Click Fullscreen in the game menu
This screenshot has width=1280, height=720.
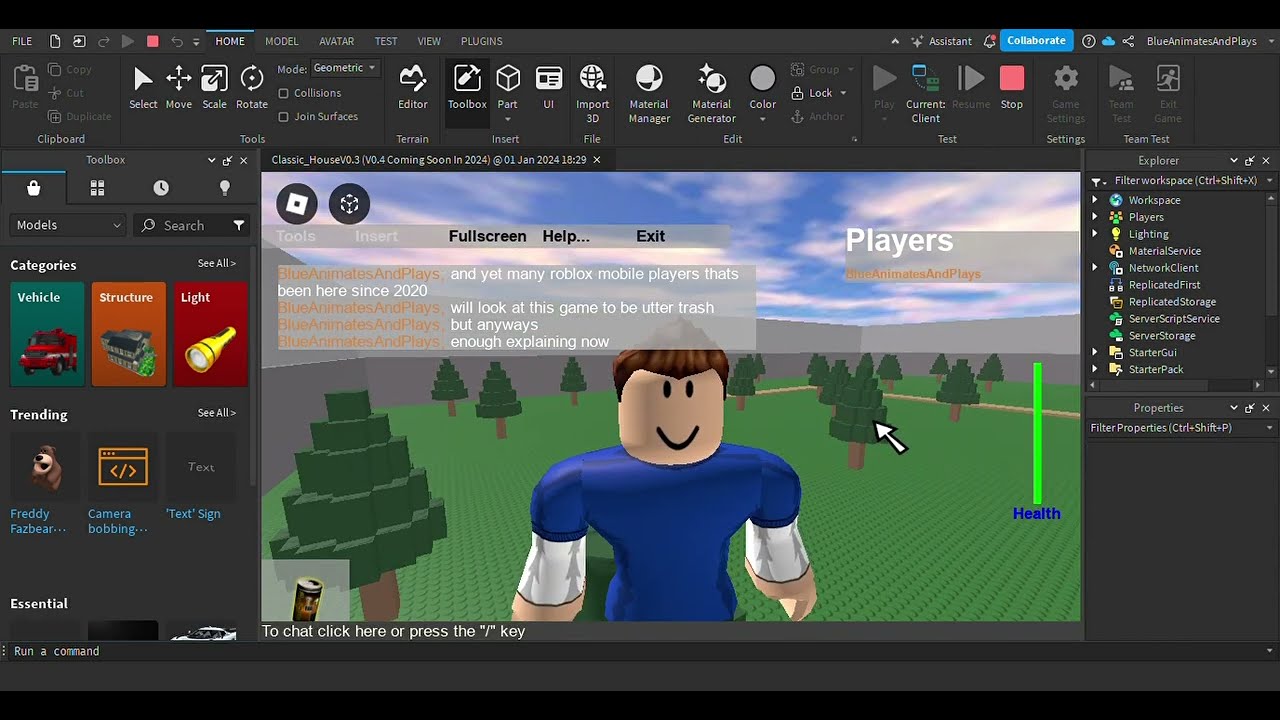pos(488,236)
